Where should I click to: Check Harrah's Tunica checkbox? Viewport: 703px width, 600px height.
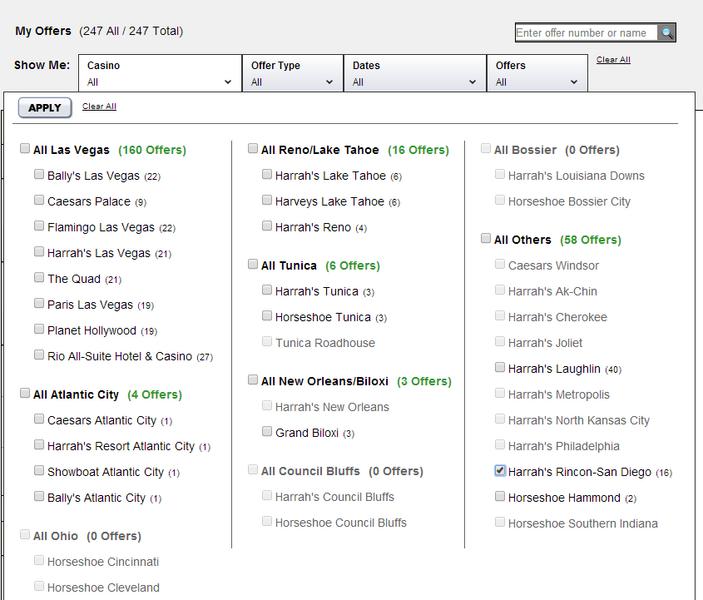267,290
